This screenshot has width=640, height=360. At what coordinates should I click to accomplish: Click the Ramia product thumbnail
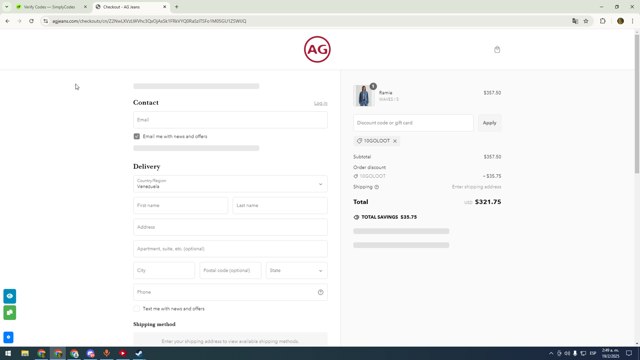[363, 96]
